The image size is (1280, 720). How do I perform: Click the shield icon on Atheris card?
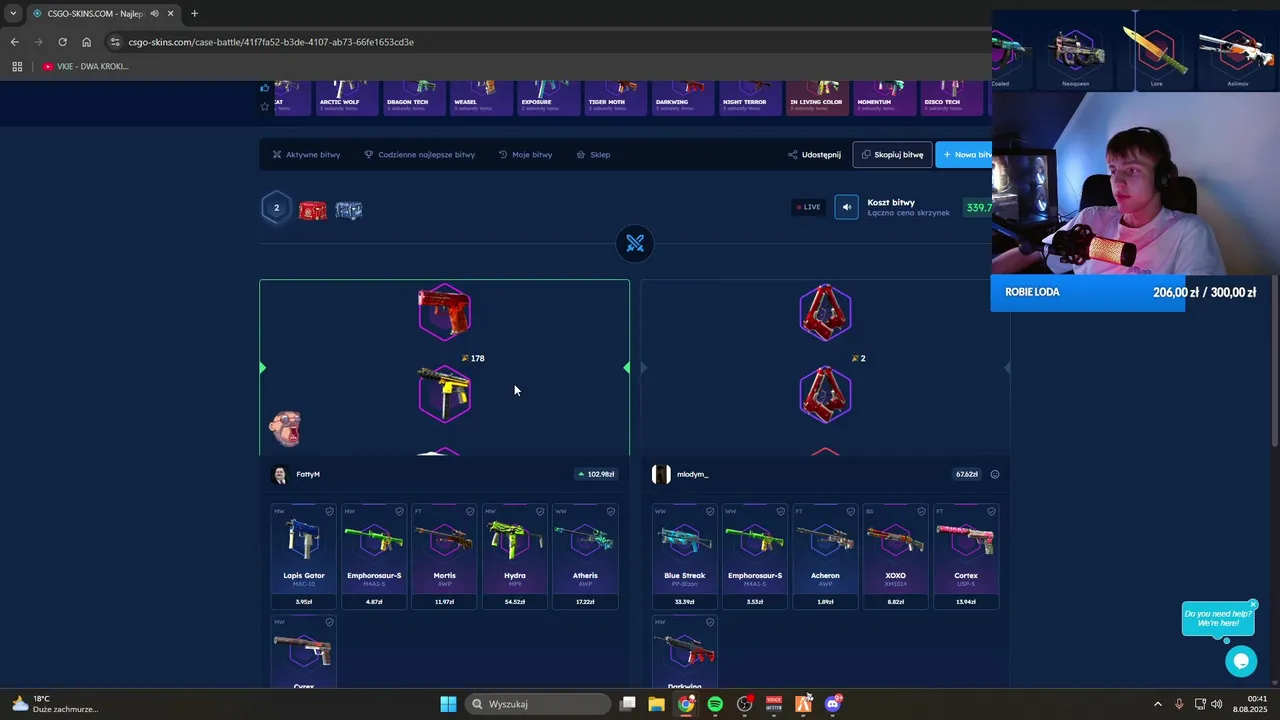tap(610, 512)
